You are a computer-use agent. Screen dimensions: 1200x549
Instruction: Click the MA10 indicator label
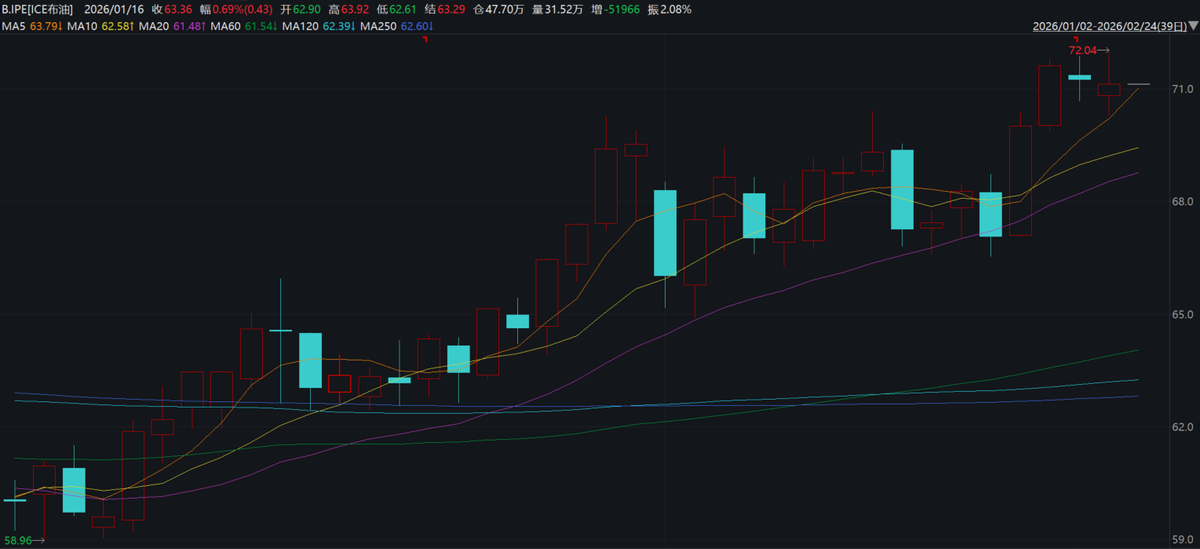(81, 25)
